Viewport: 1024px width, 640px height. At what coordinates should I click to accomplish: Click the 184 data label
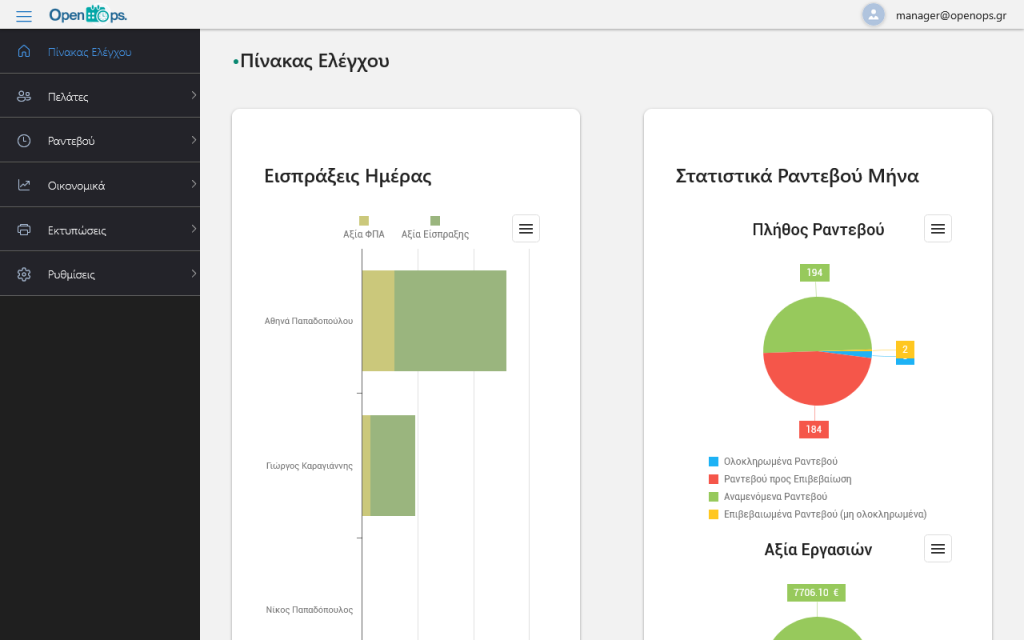pyautogui.click(x=814, y=429)
